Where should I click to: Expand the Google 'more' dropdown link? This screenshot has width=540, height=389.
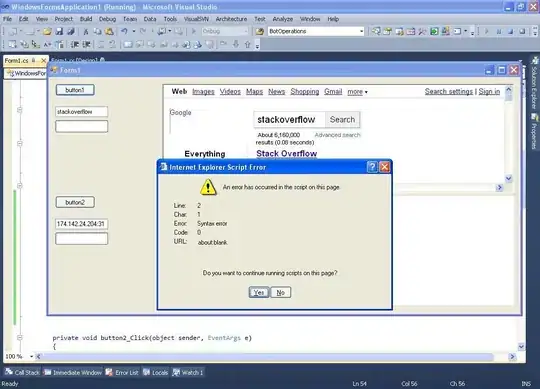[x=357, y=92]
